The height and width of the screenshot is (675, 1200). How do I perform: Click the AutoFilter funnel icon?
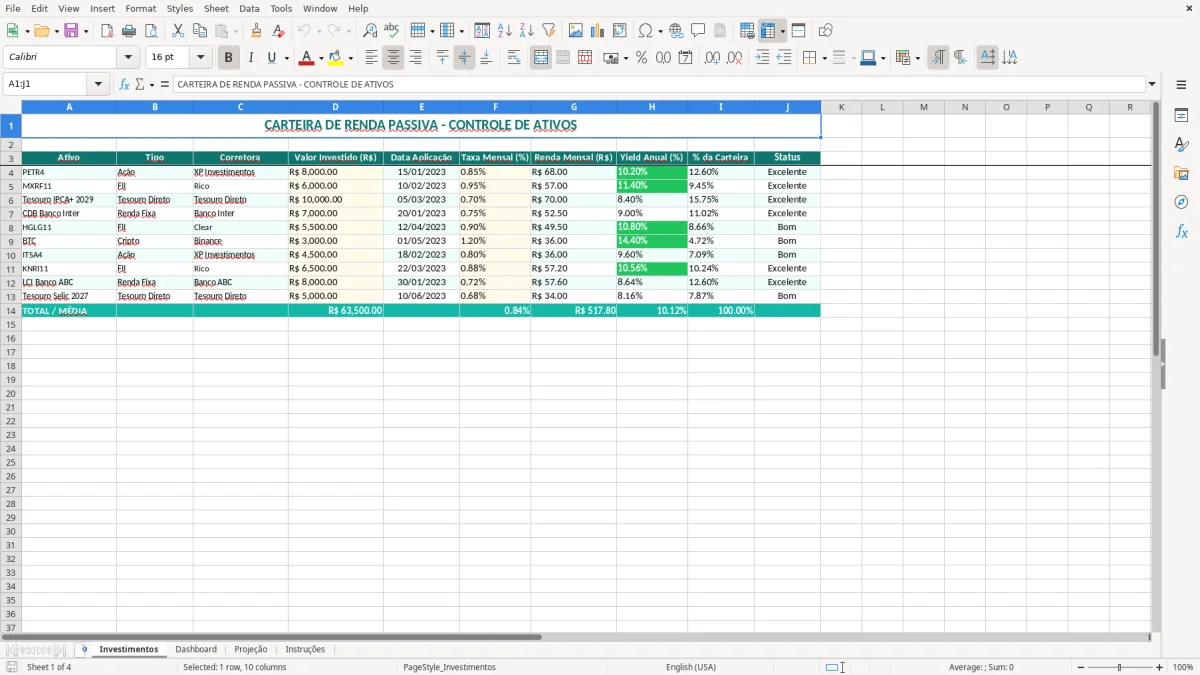pos(549,31)
